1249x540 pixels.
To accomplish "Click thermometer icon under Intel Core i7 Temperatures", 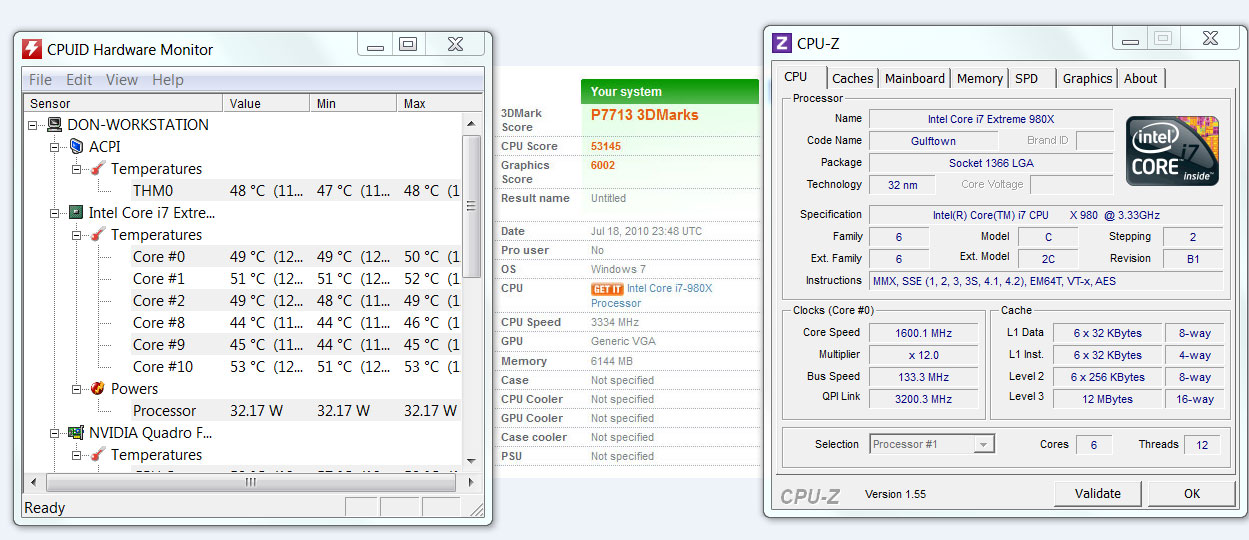I will [98, 235].
